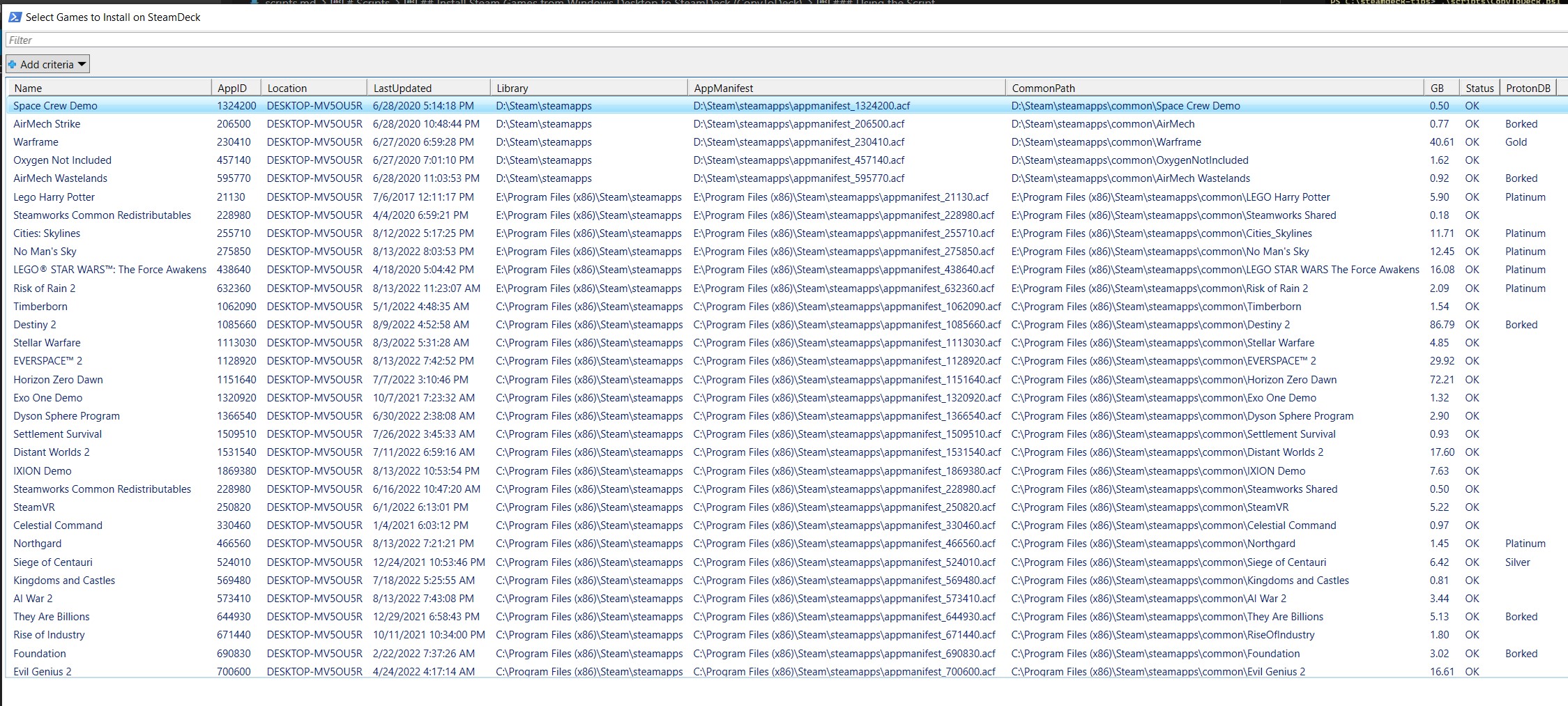Screen dimensions: 1568x706
Task: Select the Settlement Survival row
Action: coord(786,434)
